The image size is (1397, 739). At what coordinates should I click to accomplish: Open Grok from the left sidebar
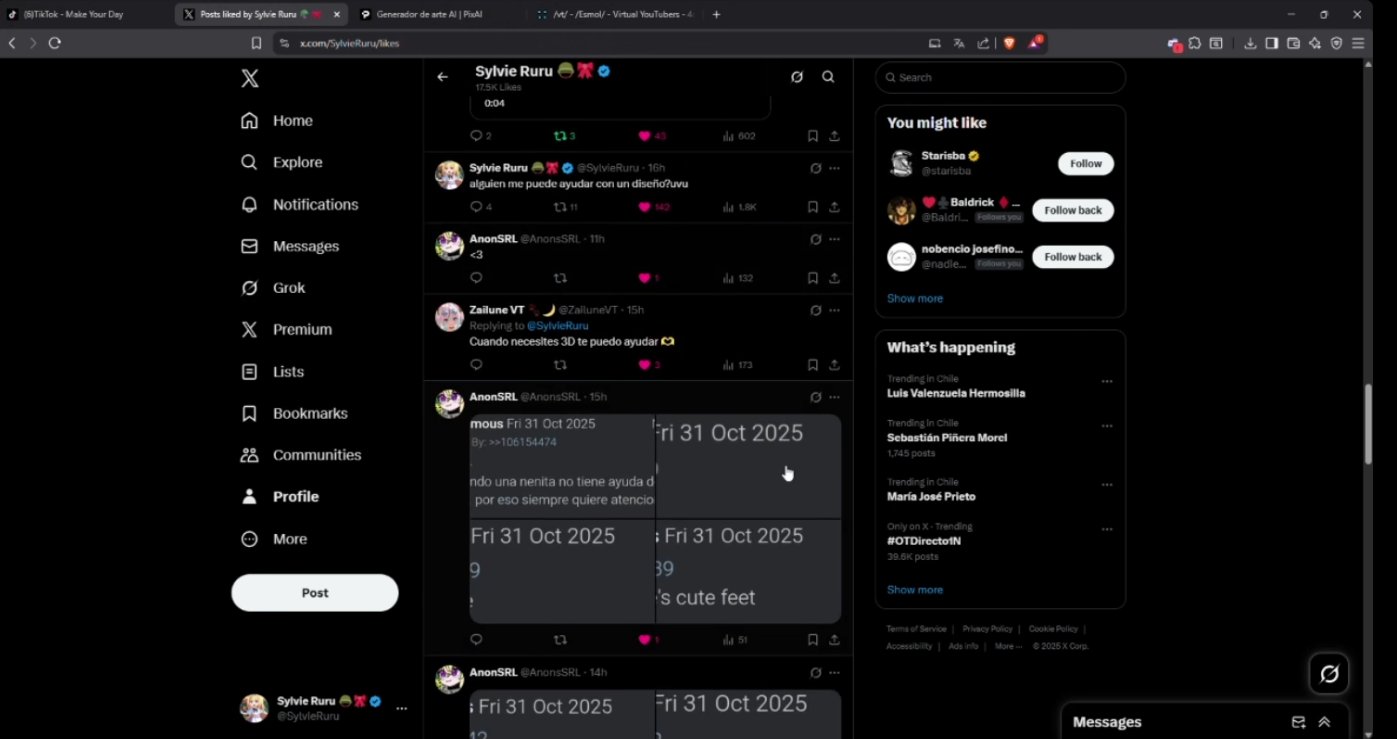273,288
